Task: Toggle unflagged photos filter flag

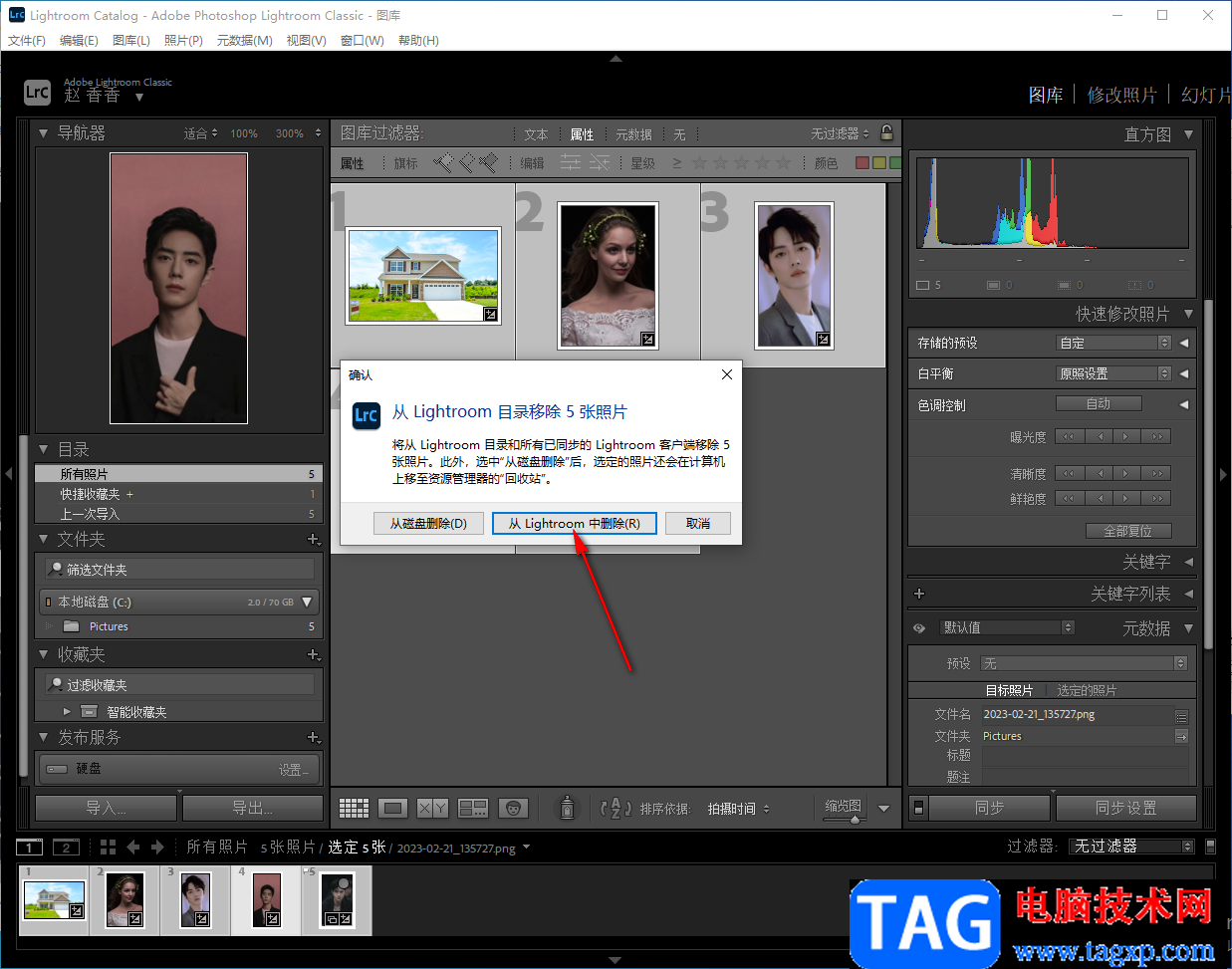Action: pyautogui.click(x=466, y=161)
